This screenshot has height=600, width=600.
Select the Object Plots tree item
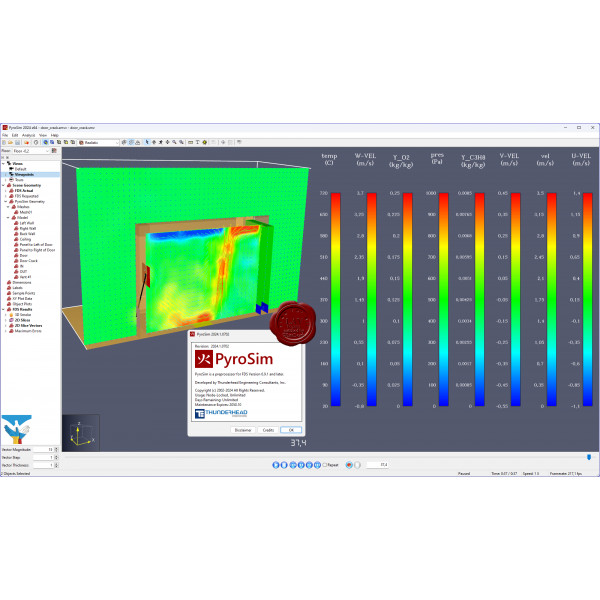click(22, 304)
